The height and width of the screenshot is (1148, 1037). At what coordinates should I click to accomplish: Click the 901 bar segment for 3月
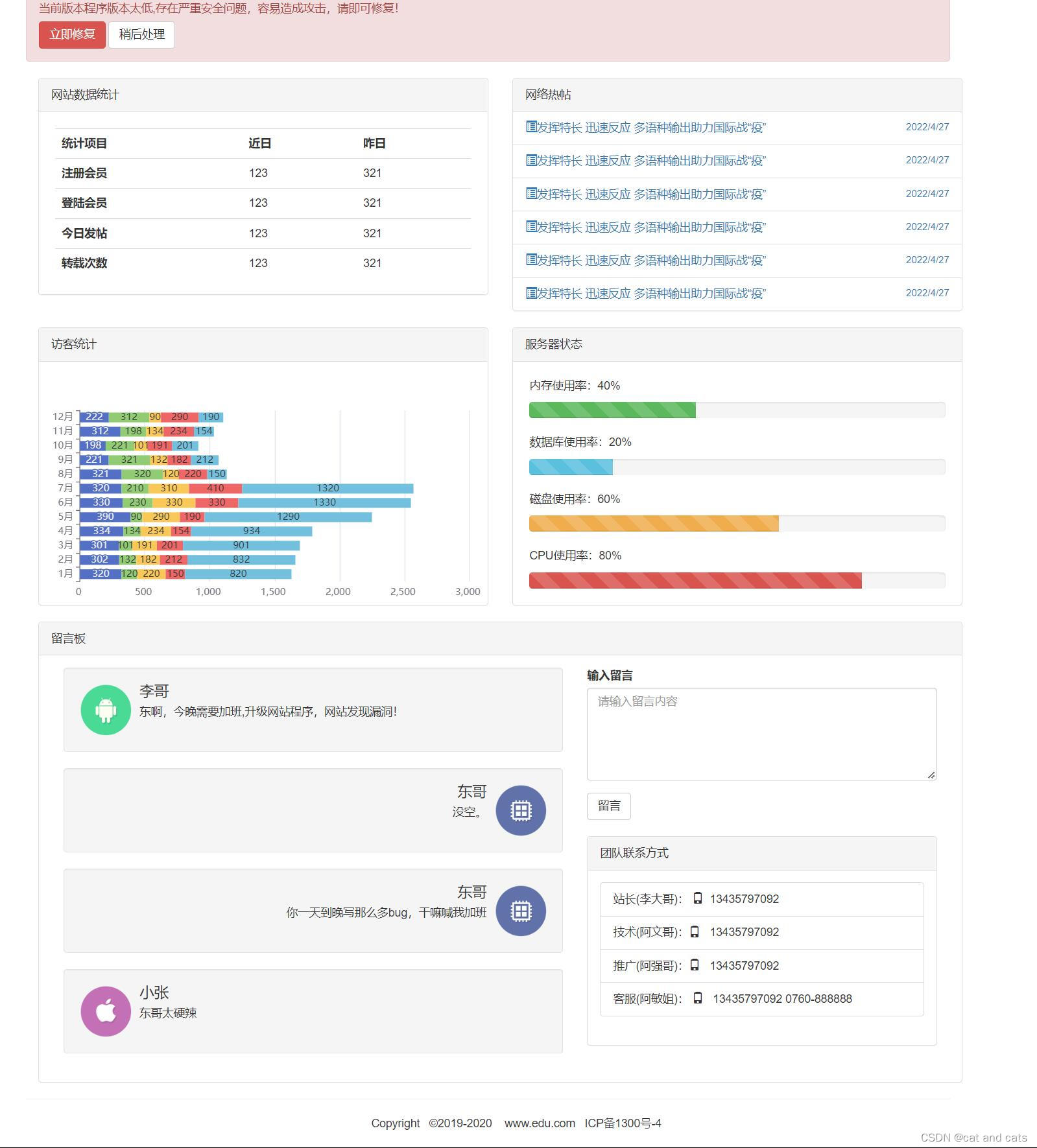pos(241,545)
